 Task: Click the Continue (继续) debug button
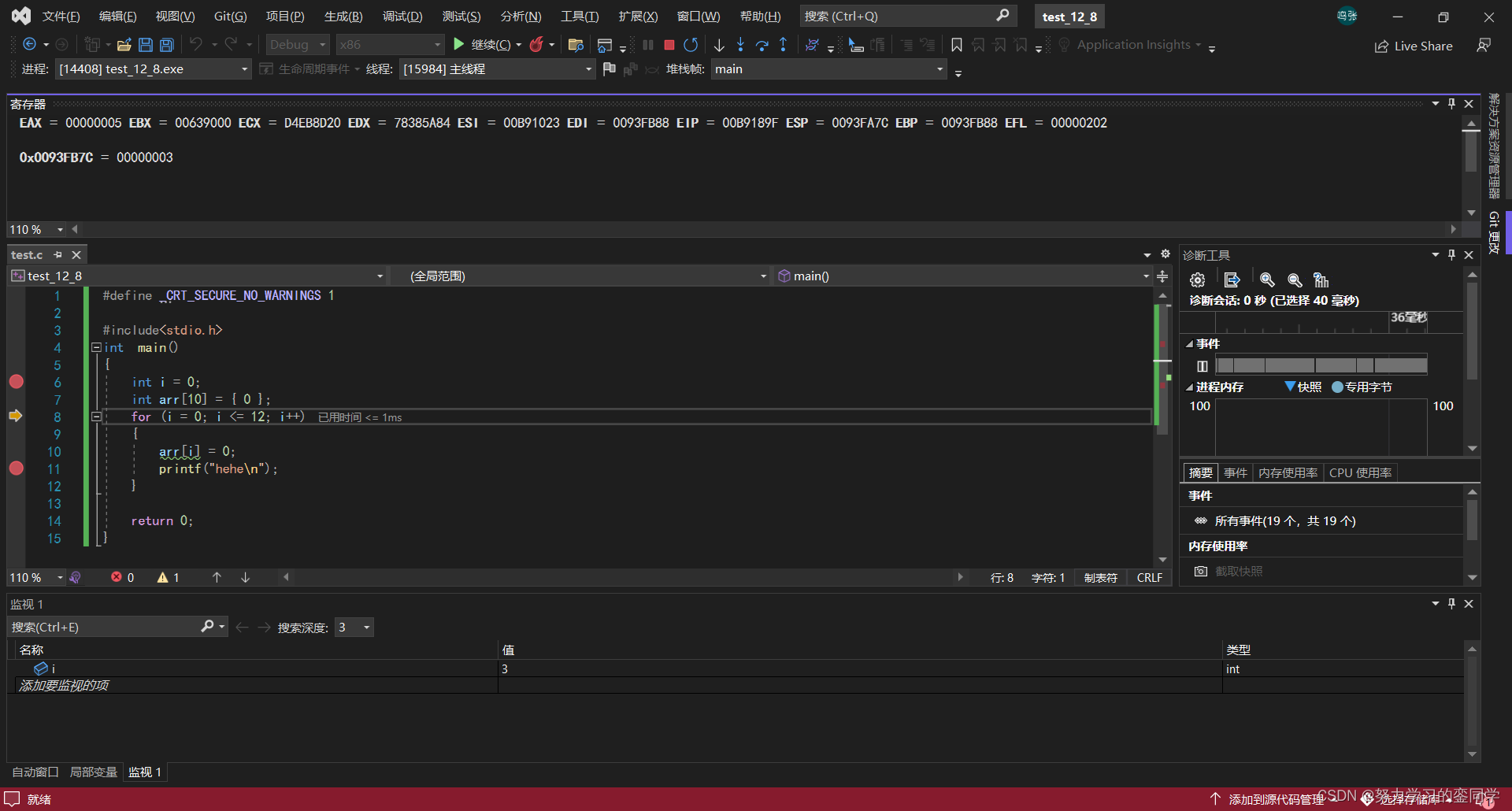(480, 45)
